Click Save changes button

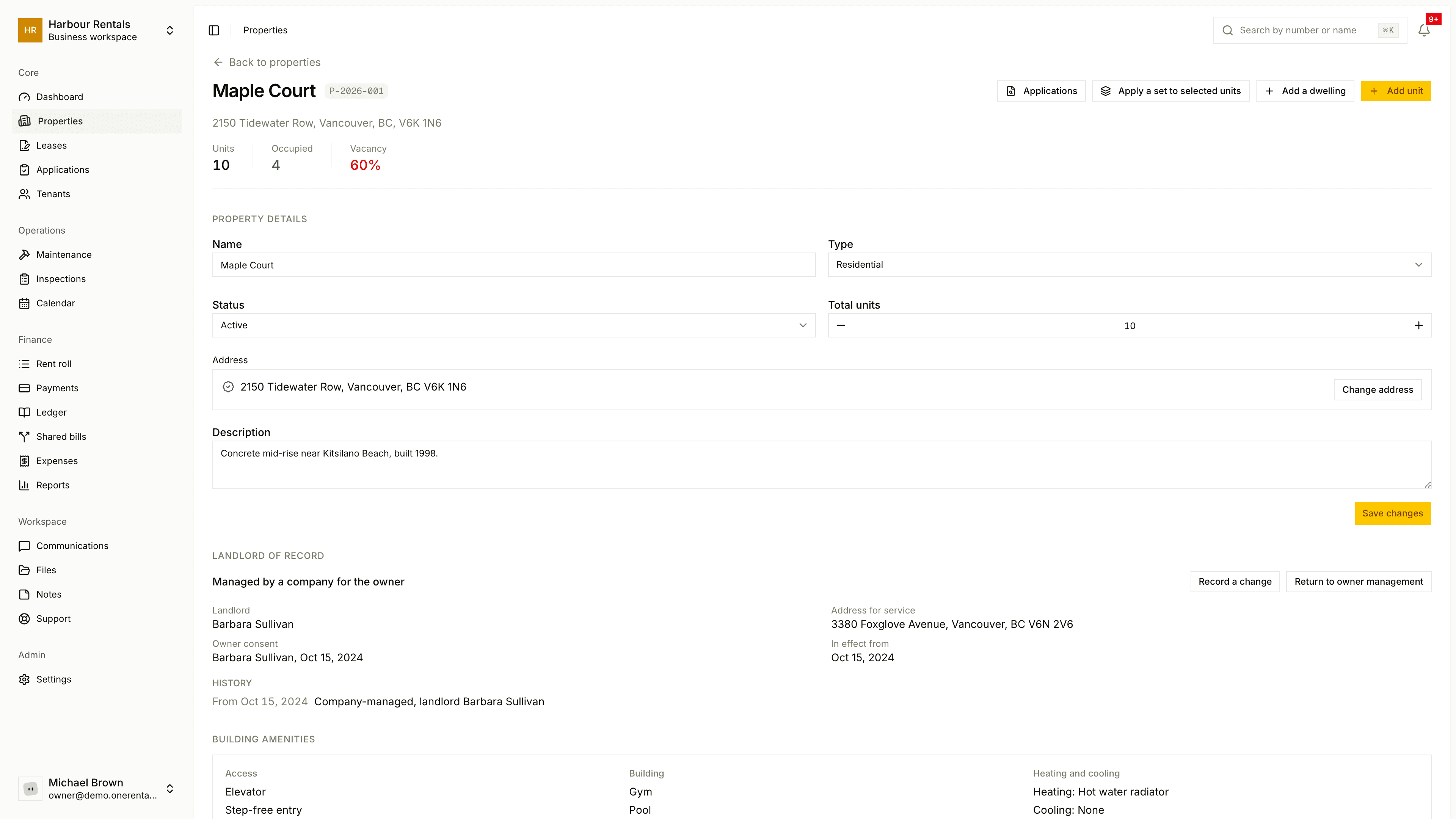pyautogui.click(x=1393, y=513)
